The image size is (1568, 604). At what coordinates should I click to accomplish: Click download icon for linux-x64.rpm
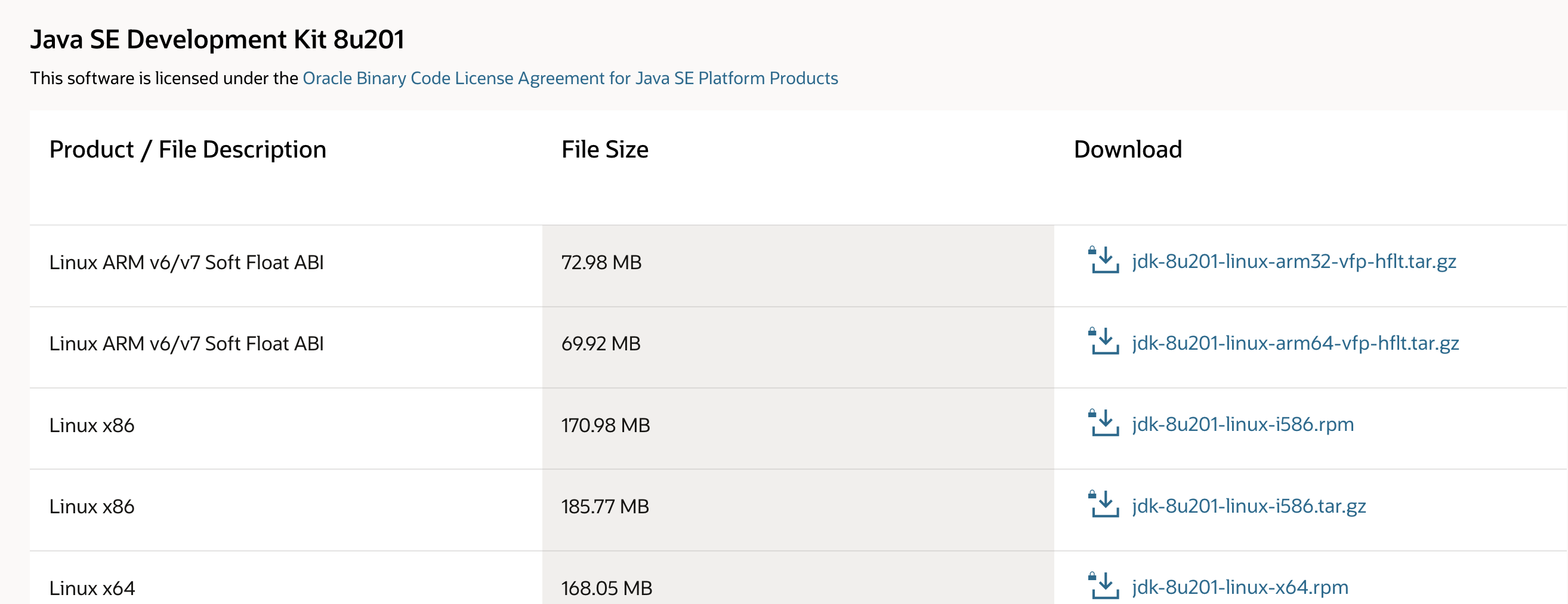1103,586
